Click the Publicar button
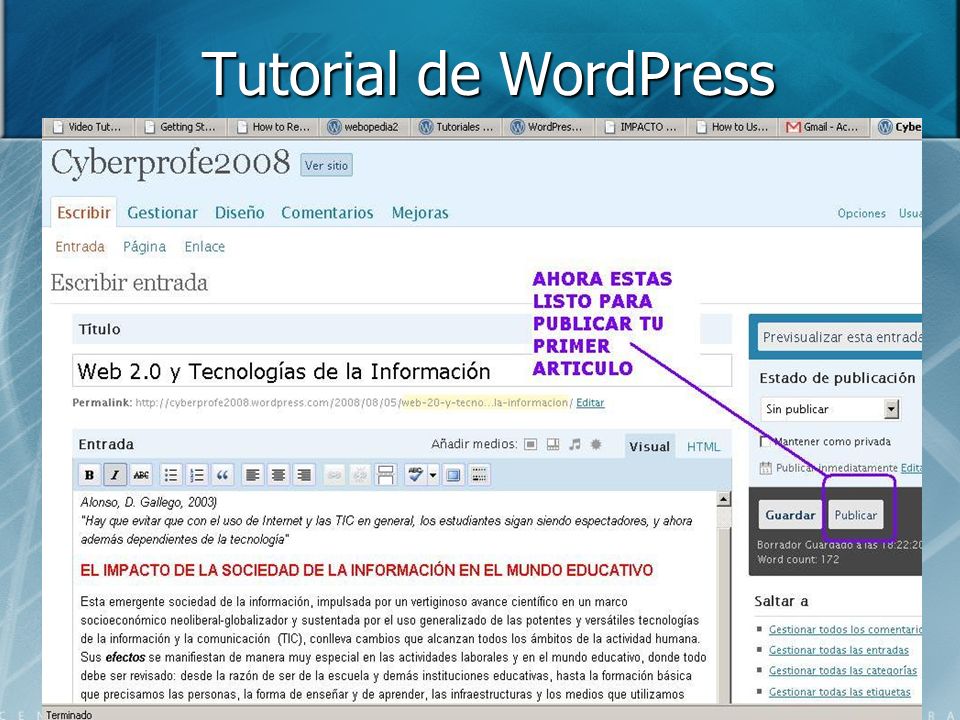This screenshot has width=960, height=720. coord(856,515)
